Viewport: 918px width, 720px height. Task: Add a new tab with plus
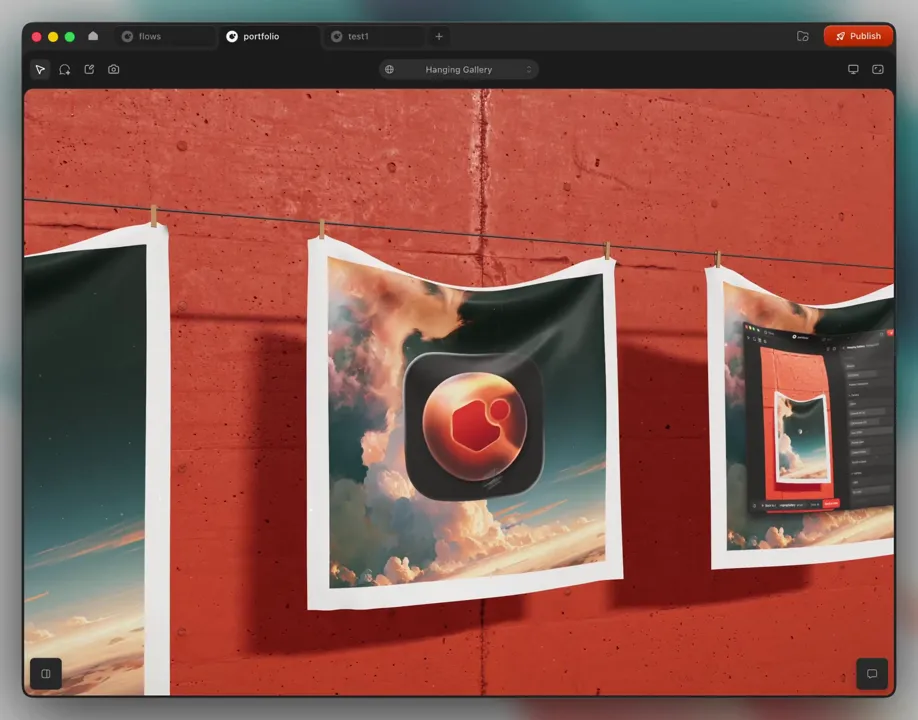click(x=439, y=36)
